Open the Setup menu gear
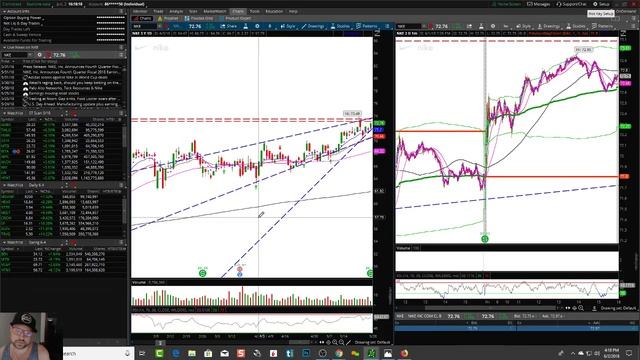640x360 pixels. [x=601, y=4]
